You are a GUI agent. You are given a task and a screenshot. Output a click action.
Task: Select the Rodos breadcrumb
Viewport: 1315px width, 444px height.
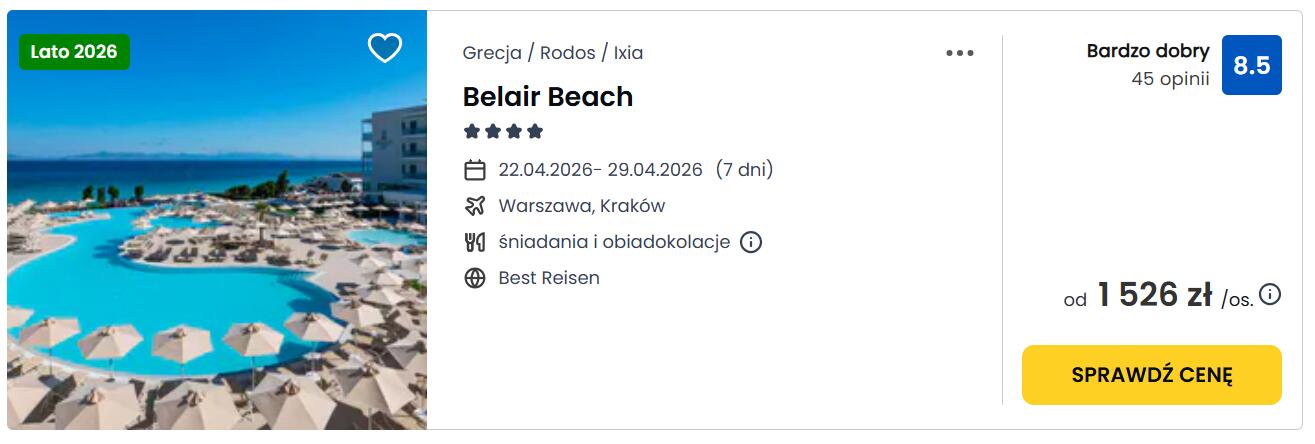[x=567, y=53]
